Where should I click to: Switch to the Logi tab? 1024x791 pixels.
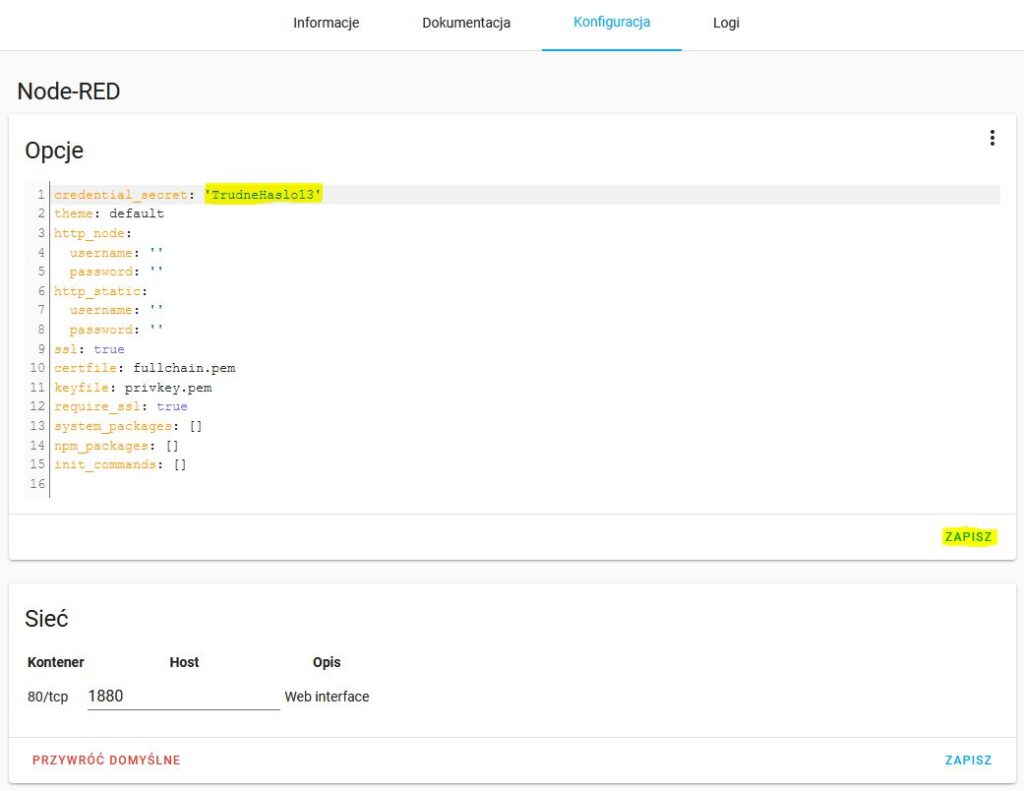[x=726, y=22]
